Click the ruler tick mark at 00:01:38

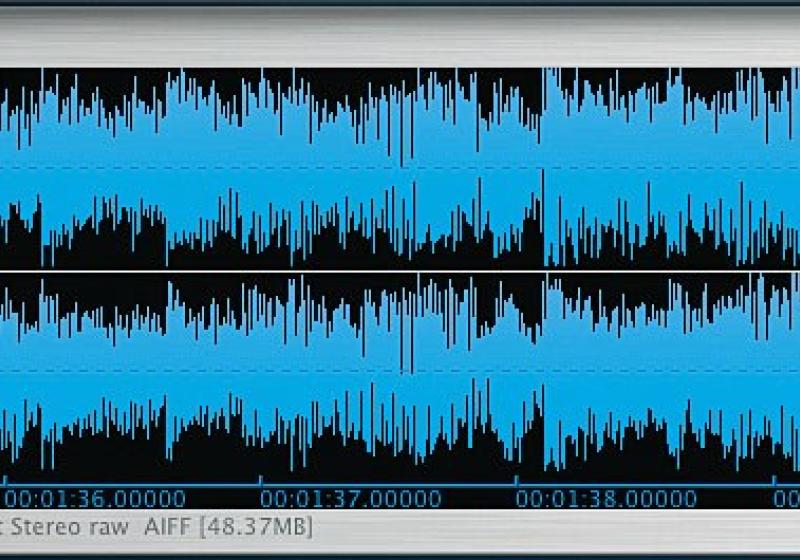516,481
